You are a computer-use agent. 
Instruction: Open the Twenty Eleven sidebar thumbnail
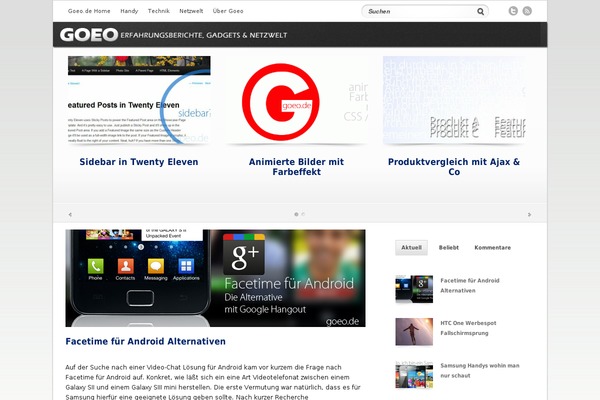(139, 100)
